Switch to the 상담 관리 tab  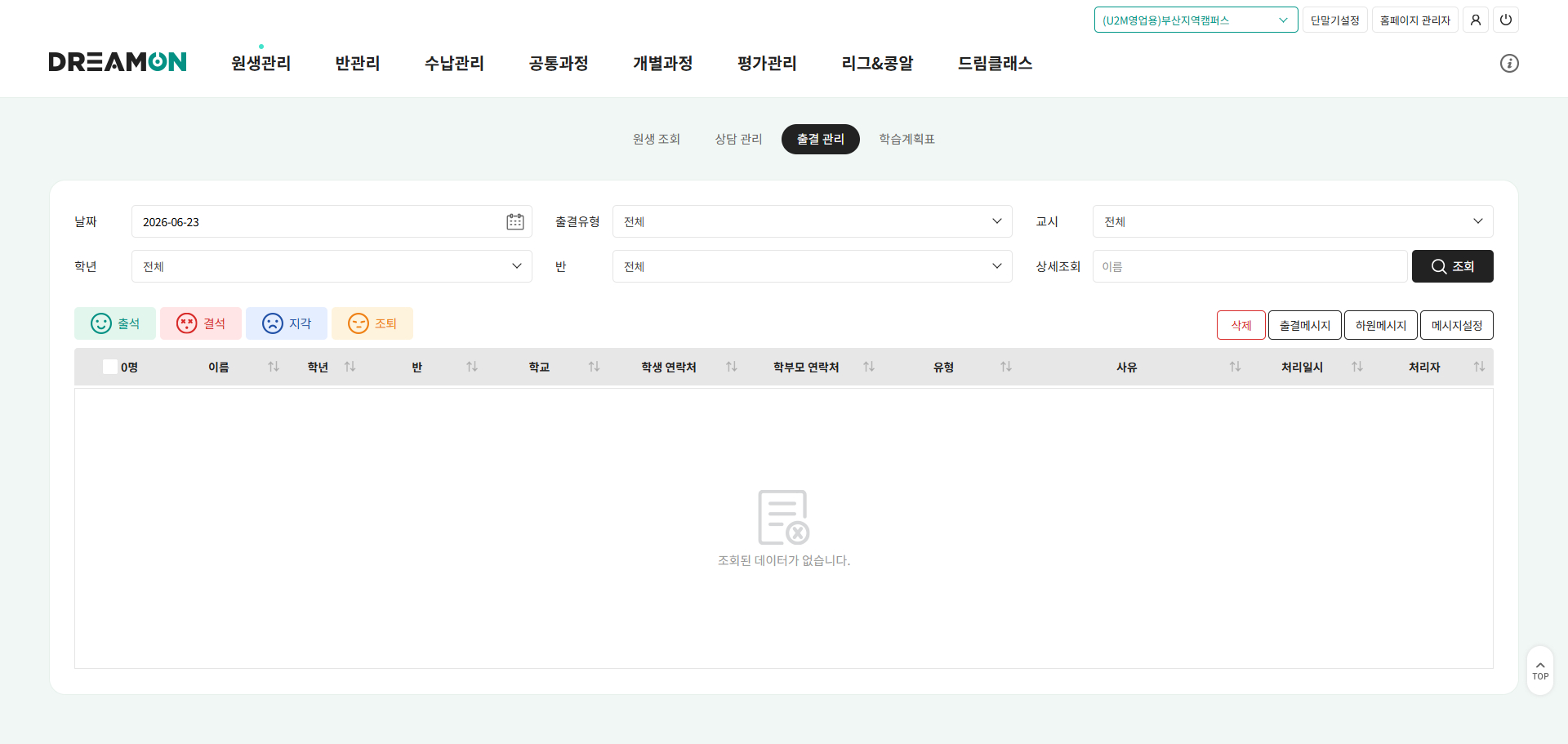click(x=738, y=139)
